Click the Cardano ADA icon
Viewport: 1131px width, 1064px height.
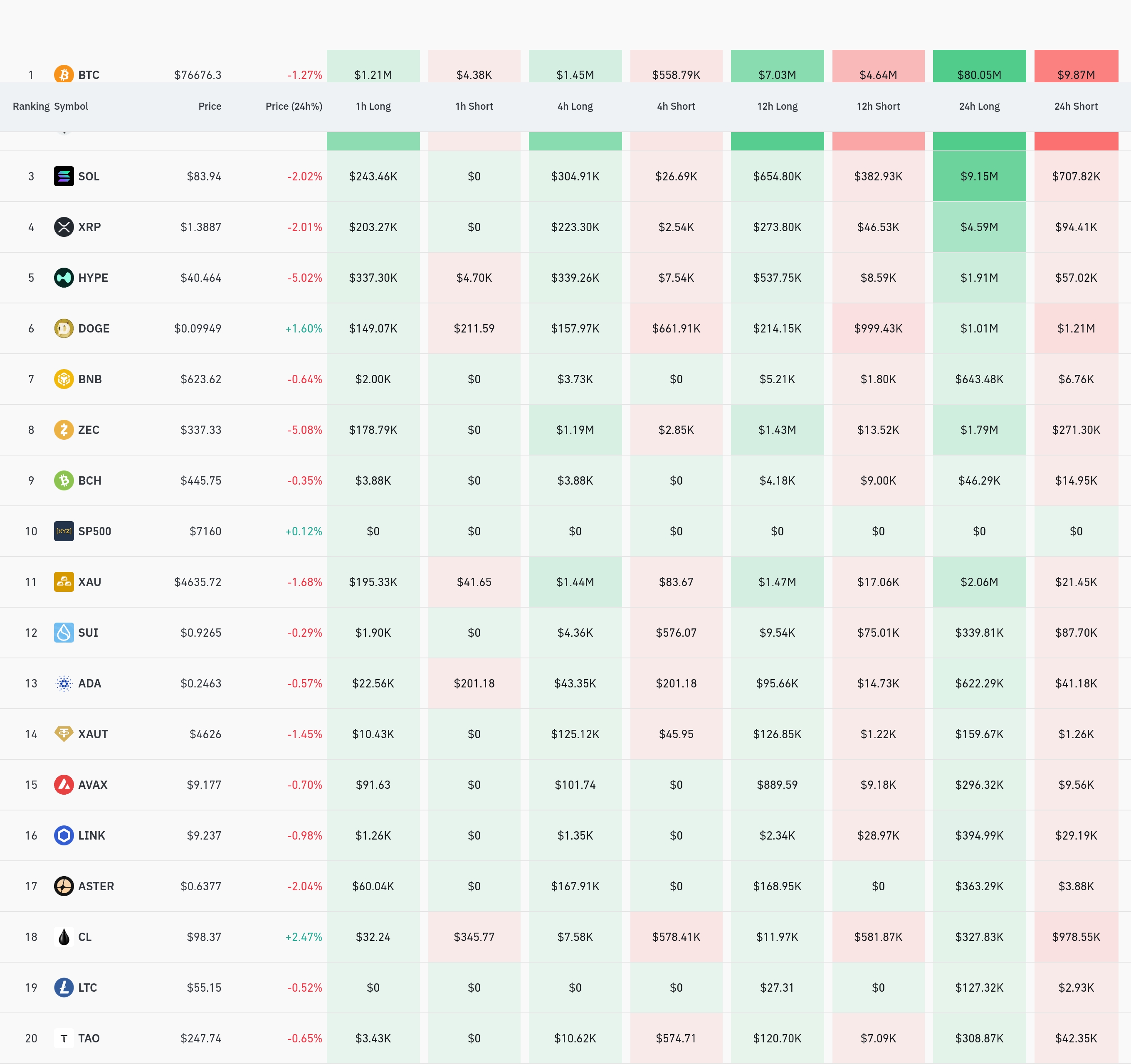[x=64, y=683]
